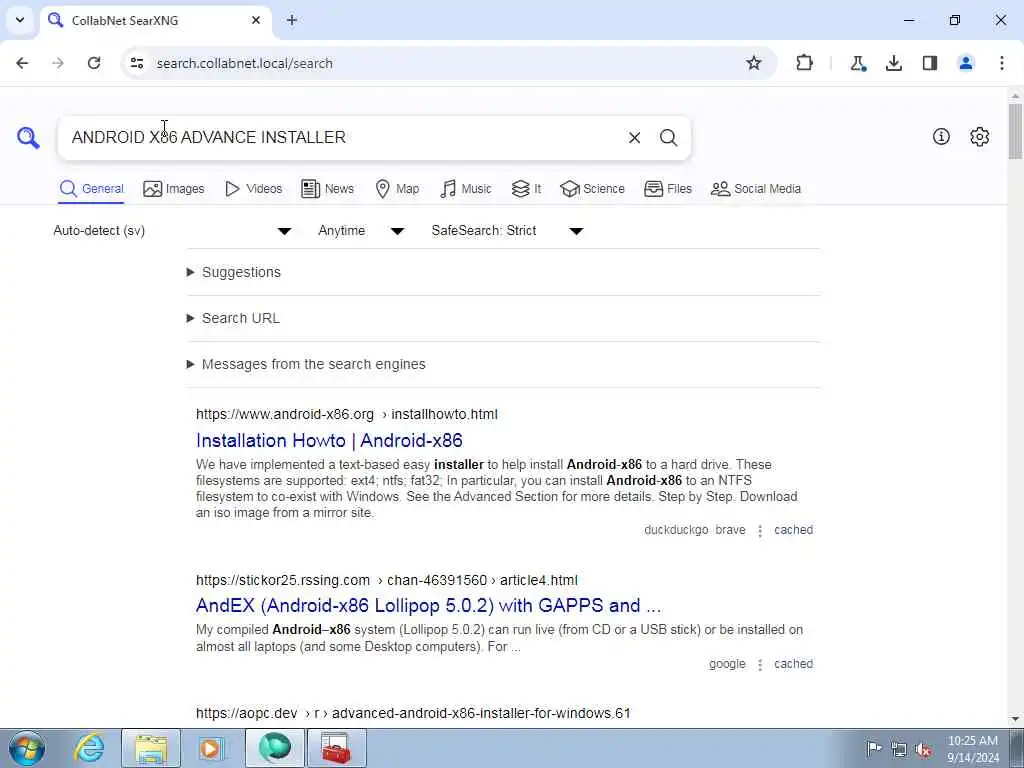Open the Anytime time range dropdown
The width and height of the screenshot is (1024, 768).
click(x=361, y=231)
